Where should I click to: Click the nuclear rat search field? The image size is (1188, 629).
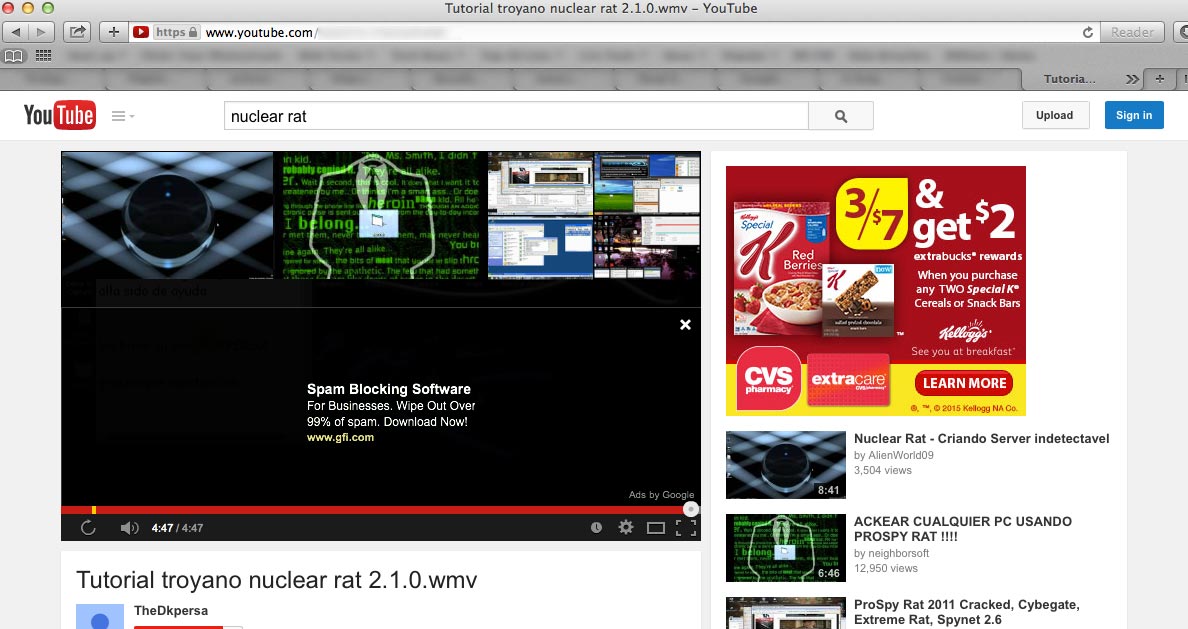pyautogui.click(x=515, y=116)
